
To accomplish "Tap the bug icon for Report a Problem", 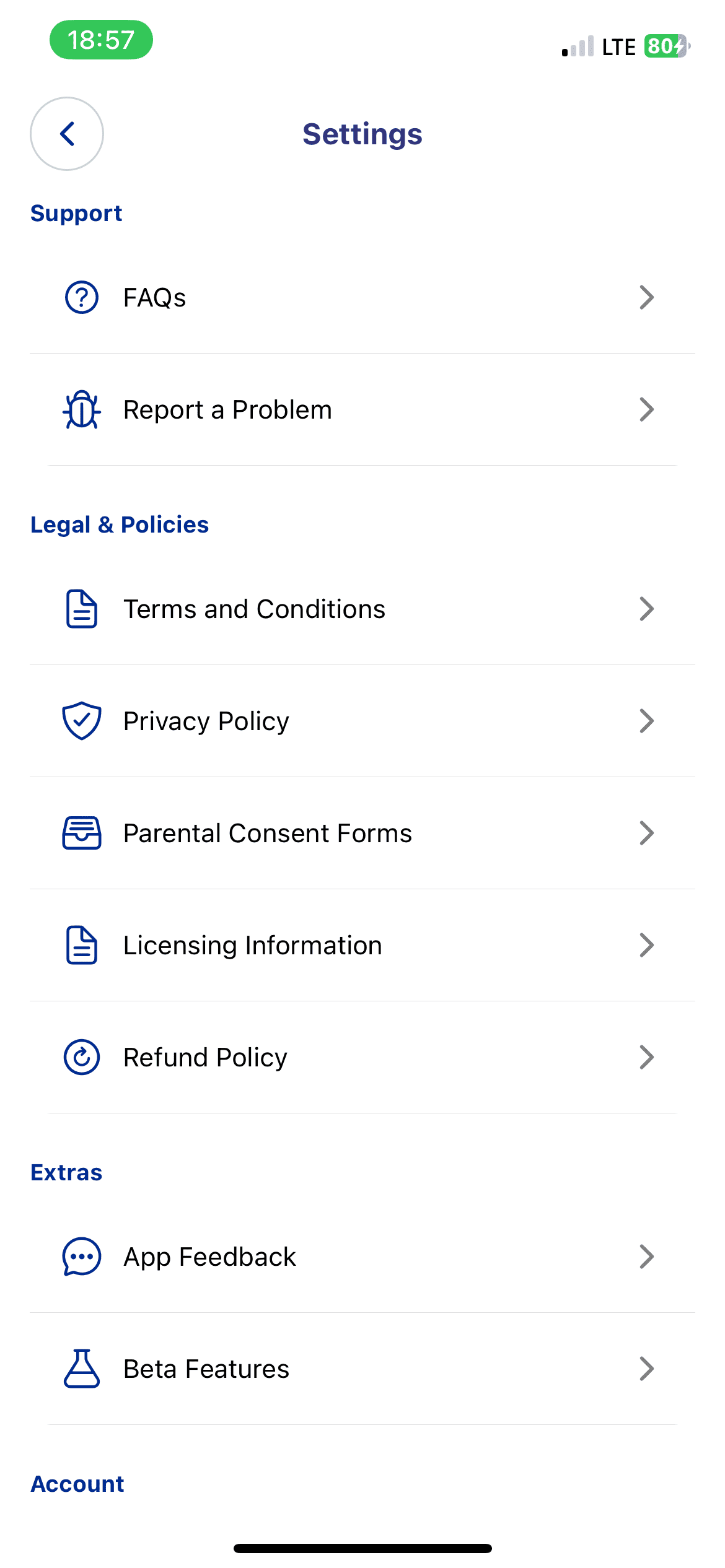I will (x=82, y=409).
